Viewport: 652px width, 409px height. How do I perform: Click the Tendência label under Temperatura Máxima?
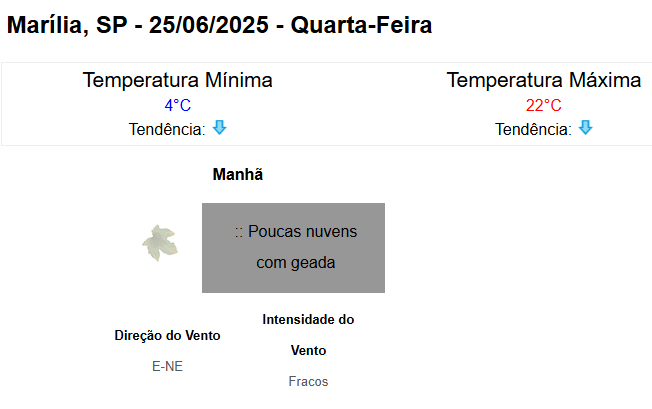(533, 129)
